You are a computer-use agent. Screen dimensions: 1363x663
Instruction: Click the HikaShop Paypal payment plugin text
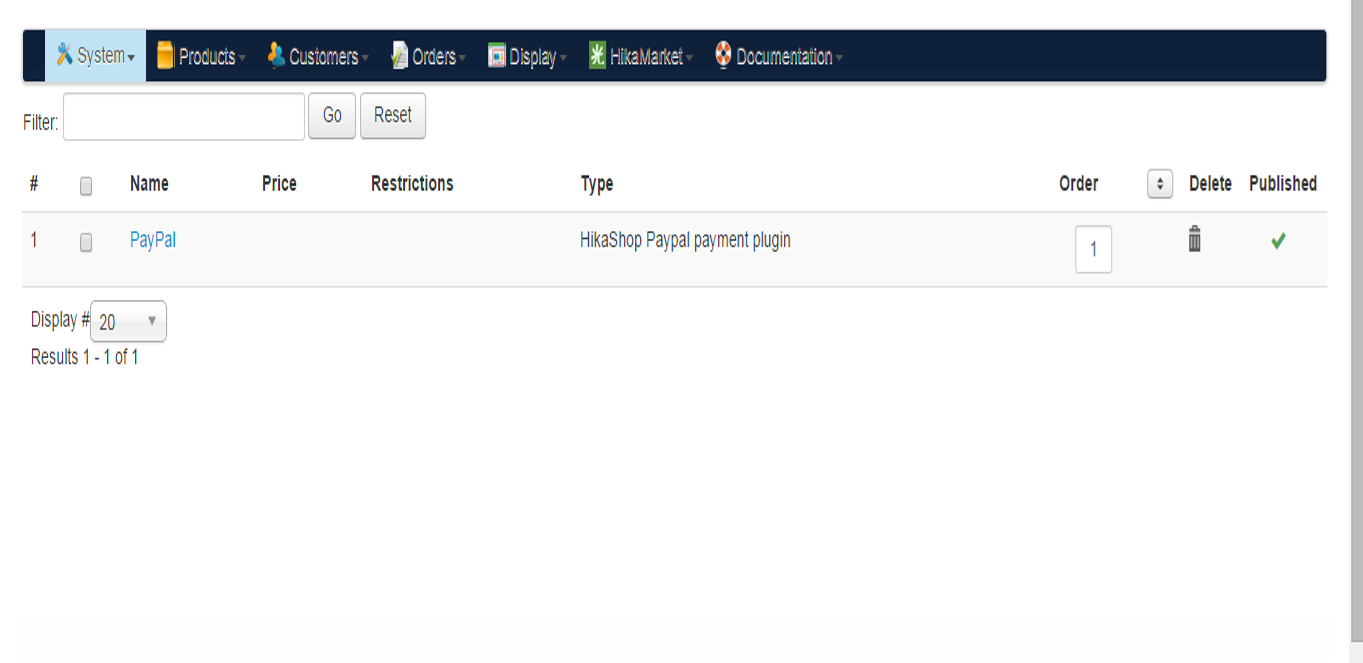point(685,240)
